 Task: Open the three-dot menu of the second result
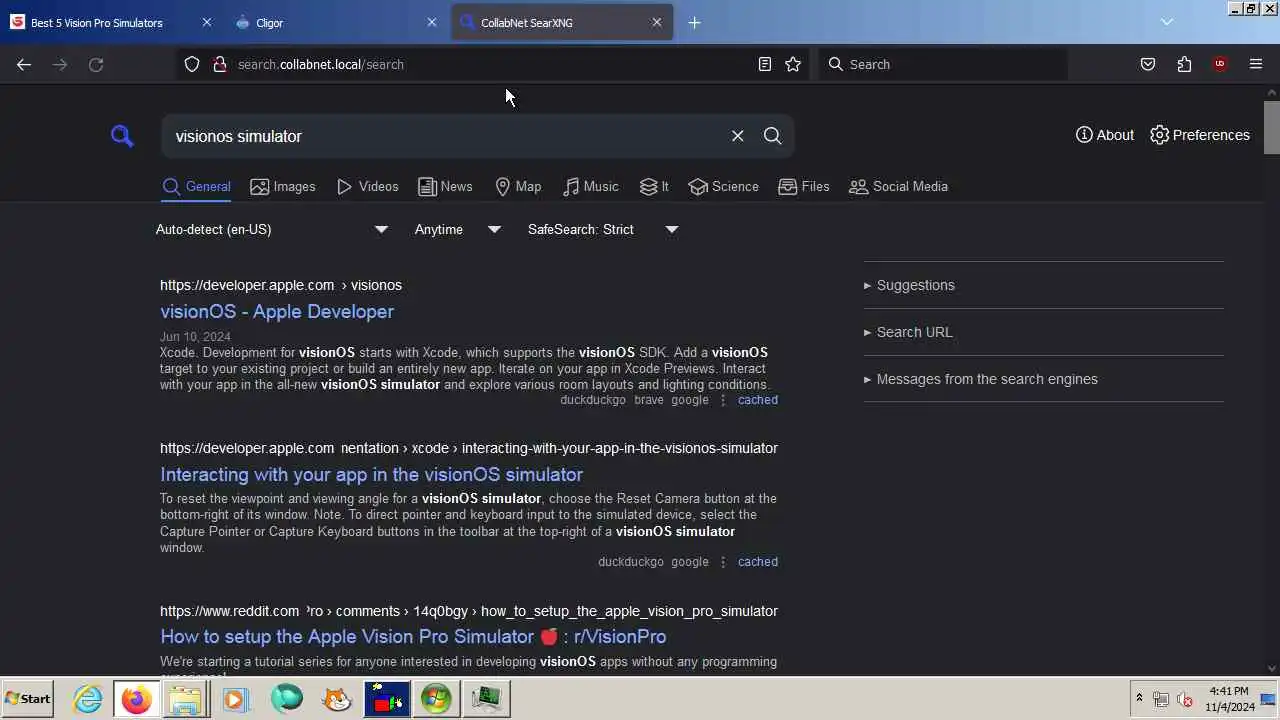723,562
